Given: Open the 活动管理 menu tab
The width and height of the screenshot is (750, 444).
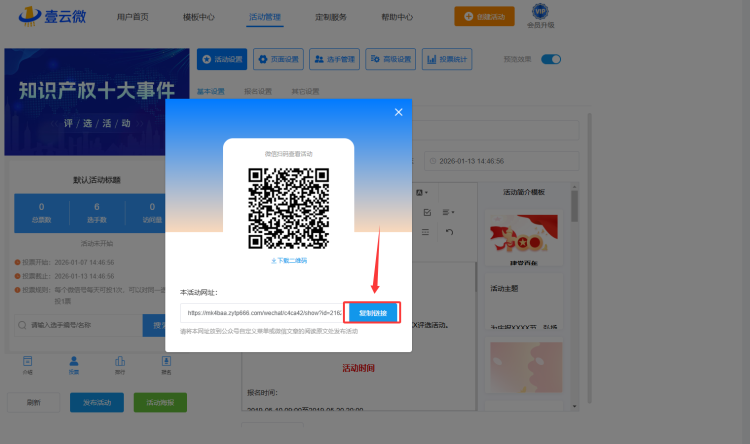Looking at the screenshot, I should point(265,17).
